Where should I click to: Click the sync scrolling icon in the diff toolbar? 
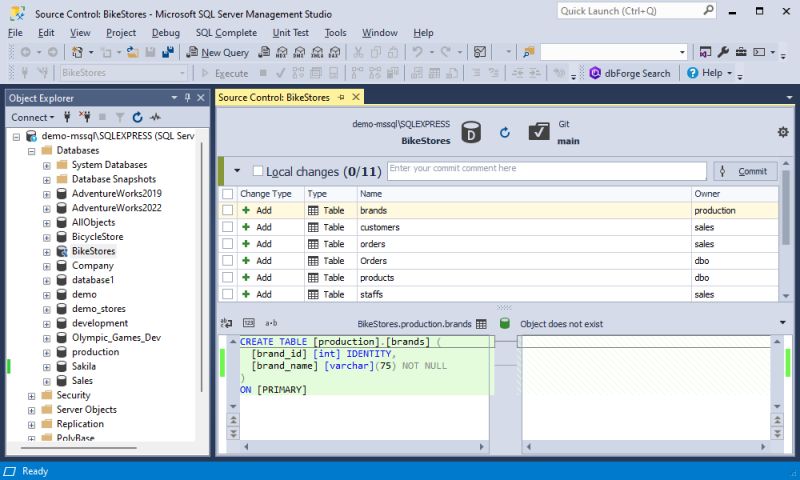coord(226,323)
